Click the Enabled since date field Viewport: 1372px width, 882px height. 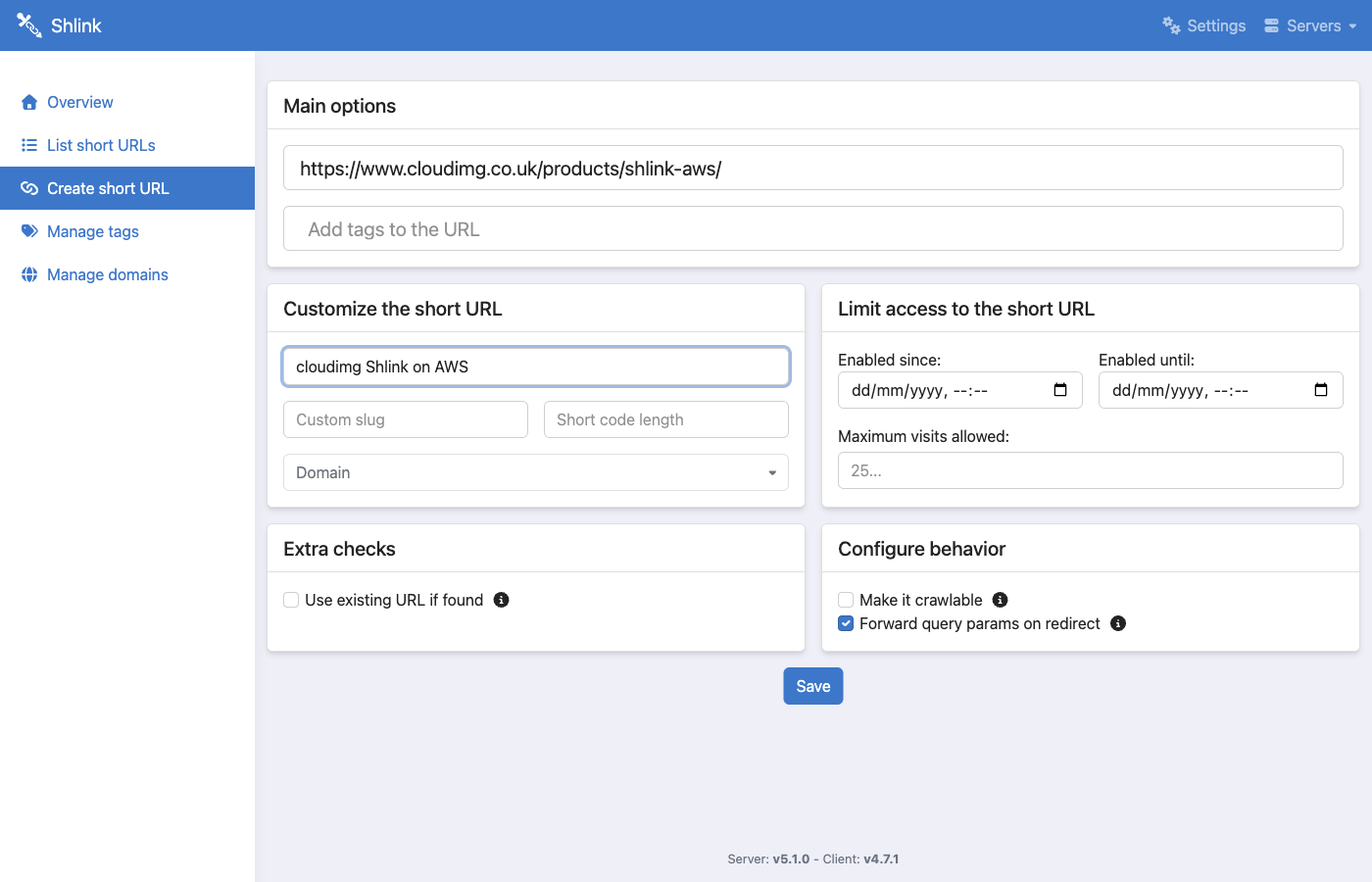point(960,390)
